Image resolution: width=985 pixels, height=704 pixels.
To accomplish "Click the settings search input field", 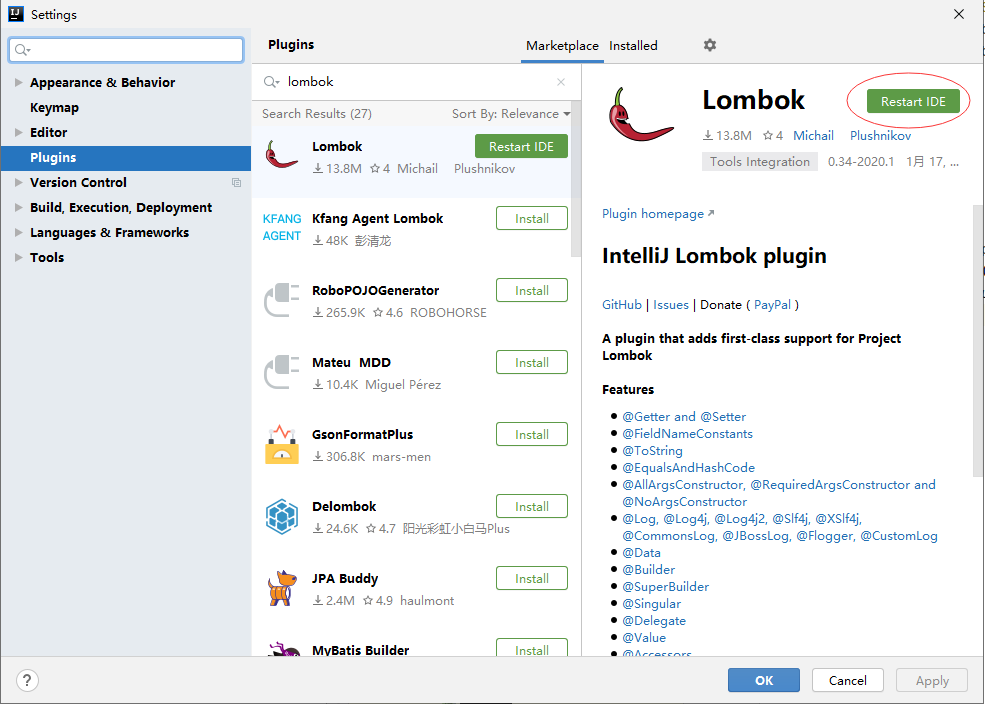I will (126, 50).
